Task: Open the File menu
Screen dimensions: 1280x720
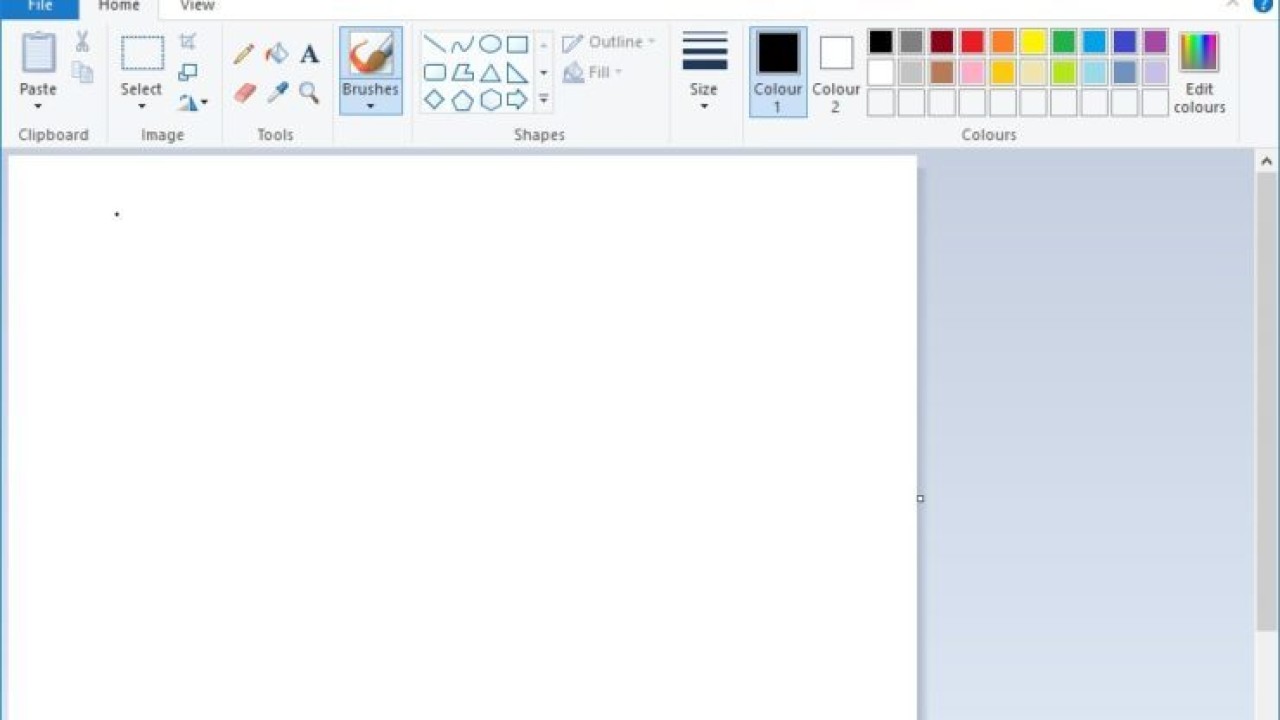Action: point(40,7)
